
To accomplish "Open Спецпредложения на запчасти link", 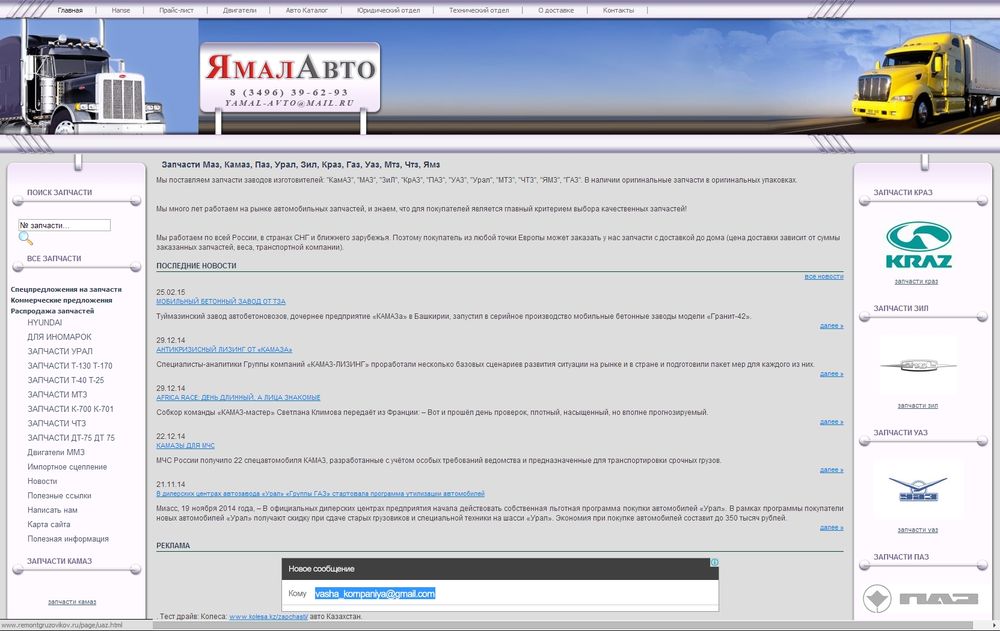I will pyautogui.click(x=66, y=290).
